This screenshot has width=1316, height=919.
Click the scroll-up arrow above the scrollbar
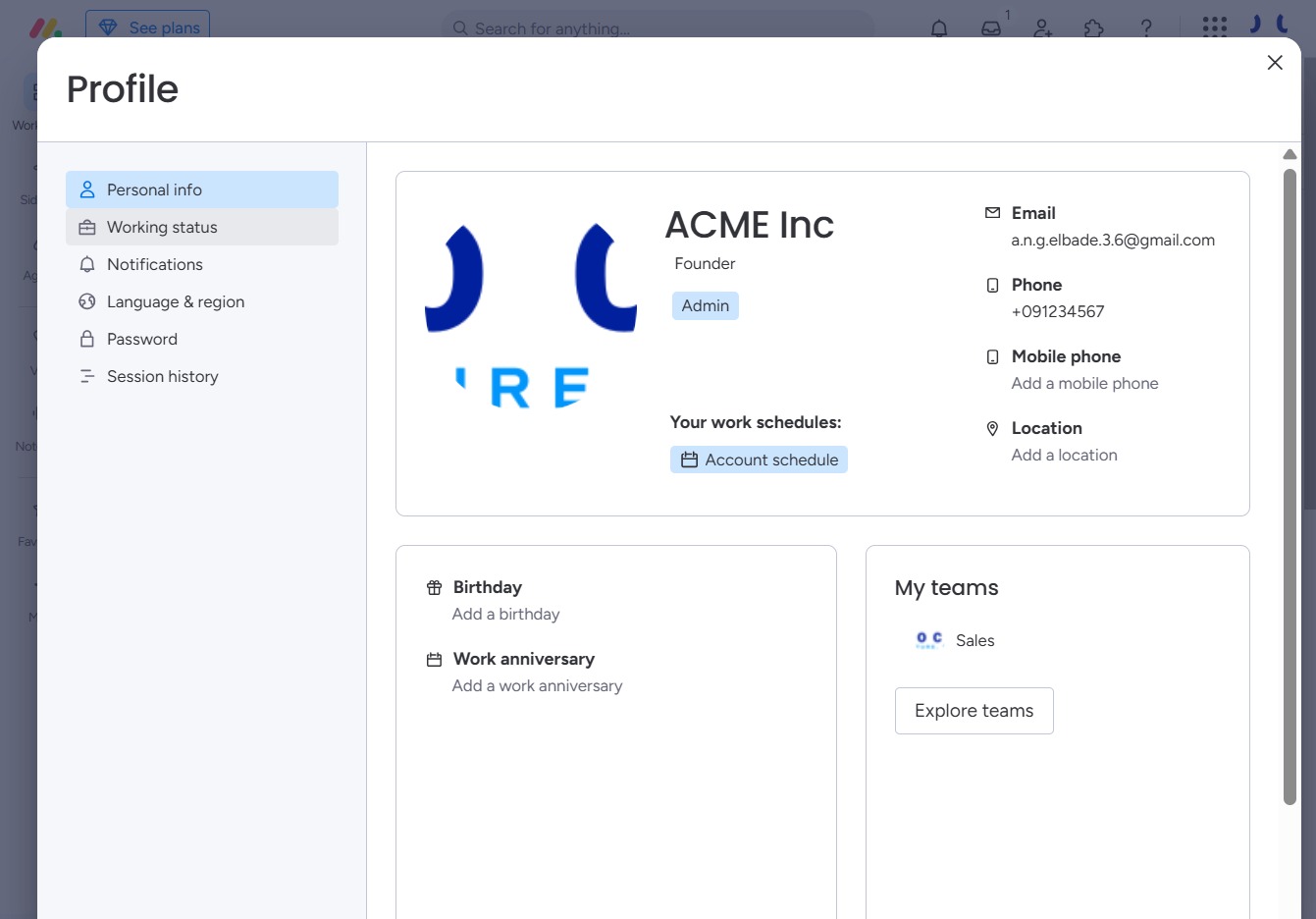[1290, 154]
